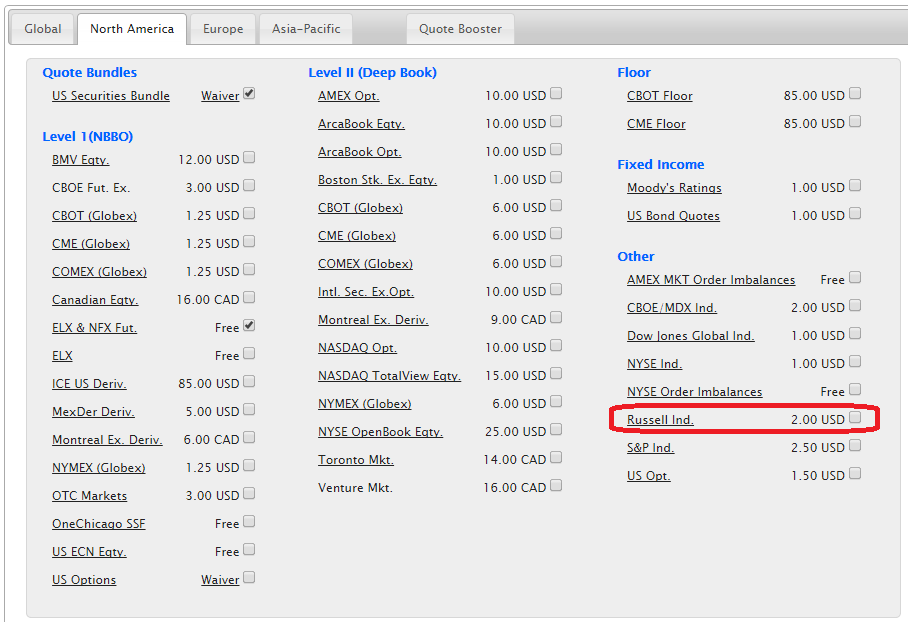
Task: Tick the CBOE Fut. Ex. checkbox
Action: 249,185
